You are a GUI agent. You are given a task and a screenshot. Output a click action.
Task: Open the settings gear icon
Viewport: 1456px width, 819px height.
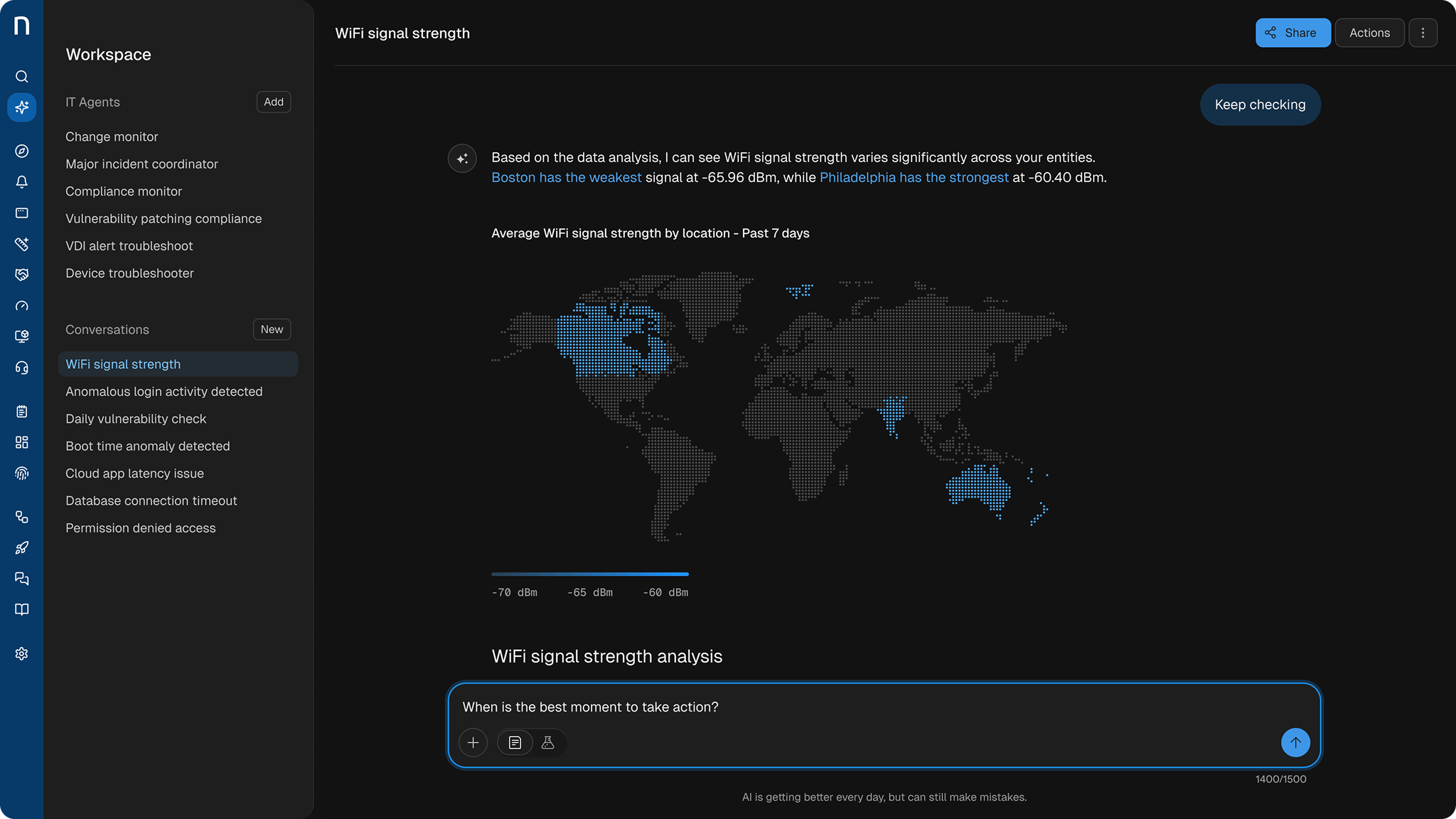coord(22,654)
